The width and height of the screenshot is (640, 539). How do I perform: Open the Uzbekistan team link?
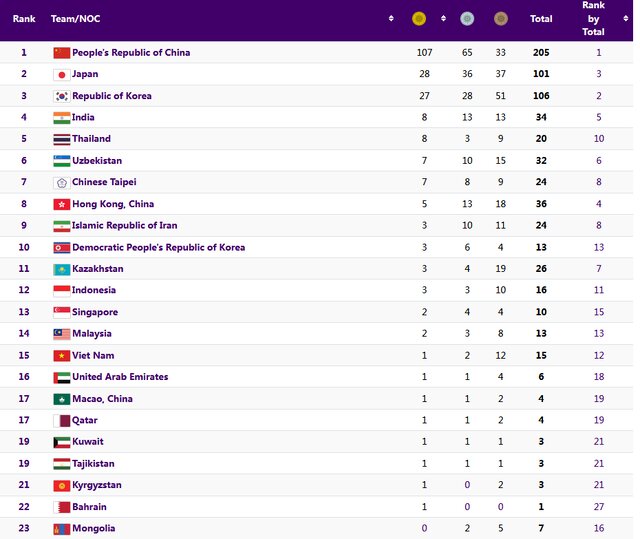coord(97,160)
